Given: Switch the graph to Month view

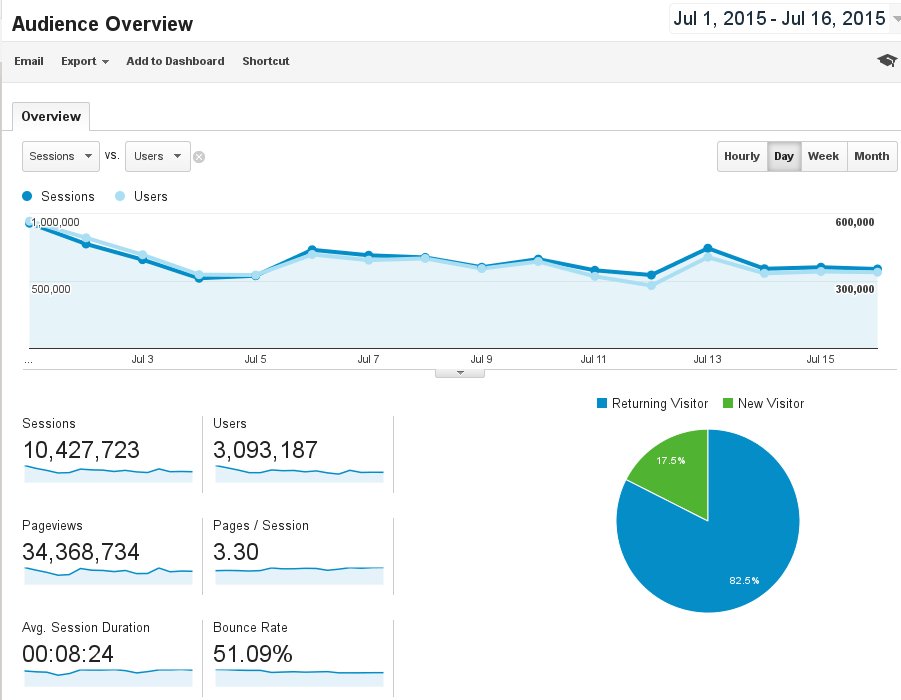Looking at the screenshot, I should click(872, 156).
